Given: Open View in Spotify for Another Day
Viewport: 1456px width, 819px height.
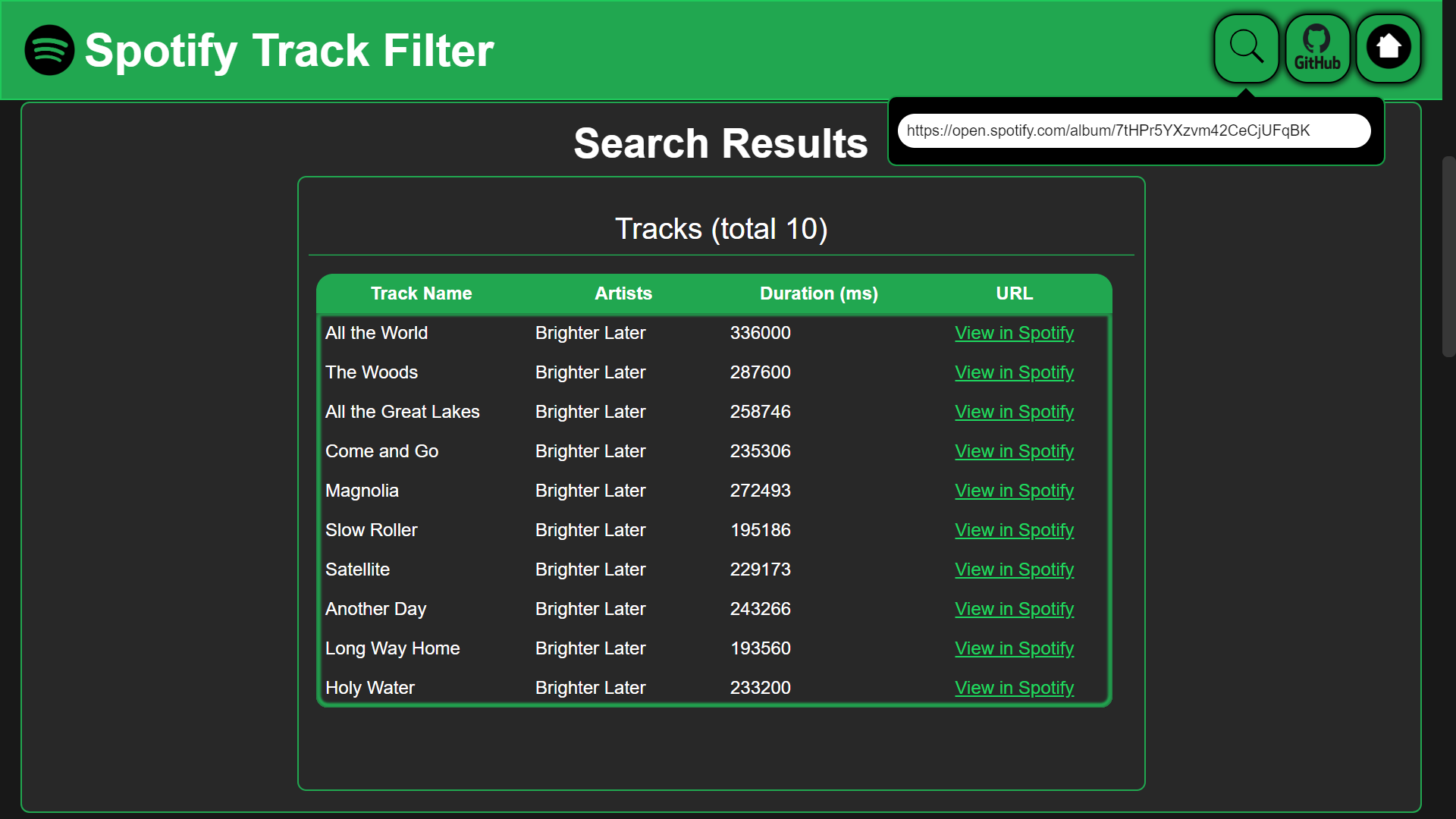Looking at the screenshot, I should point(1014,609).
